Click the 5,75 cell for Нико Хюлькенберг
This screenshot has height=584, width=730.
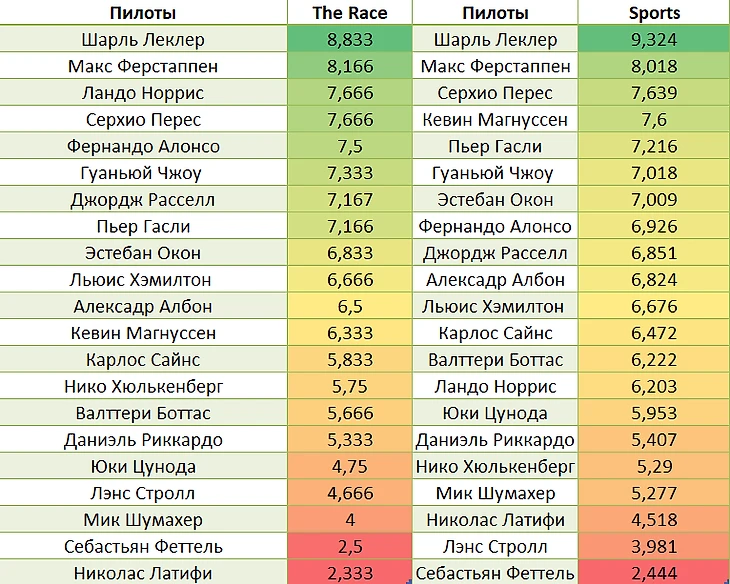[349, 386]
